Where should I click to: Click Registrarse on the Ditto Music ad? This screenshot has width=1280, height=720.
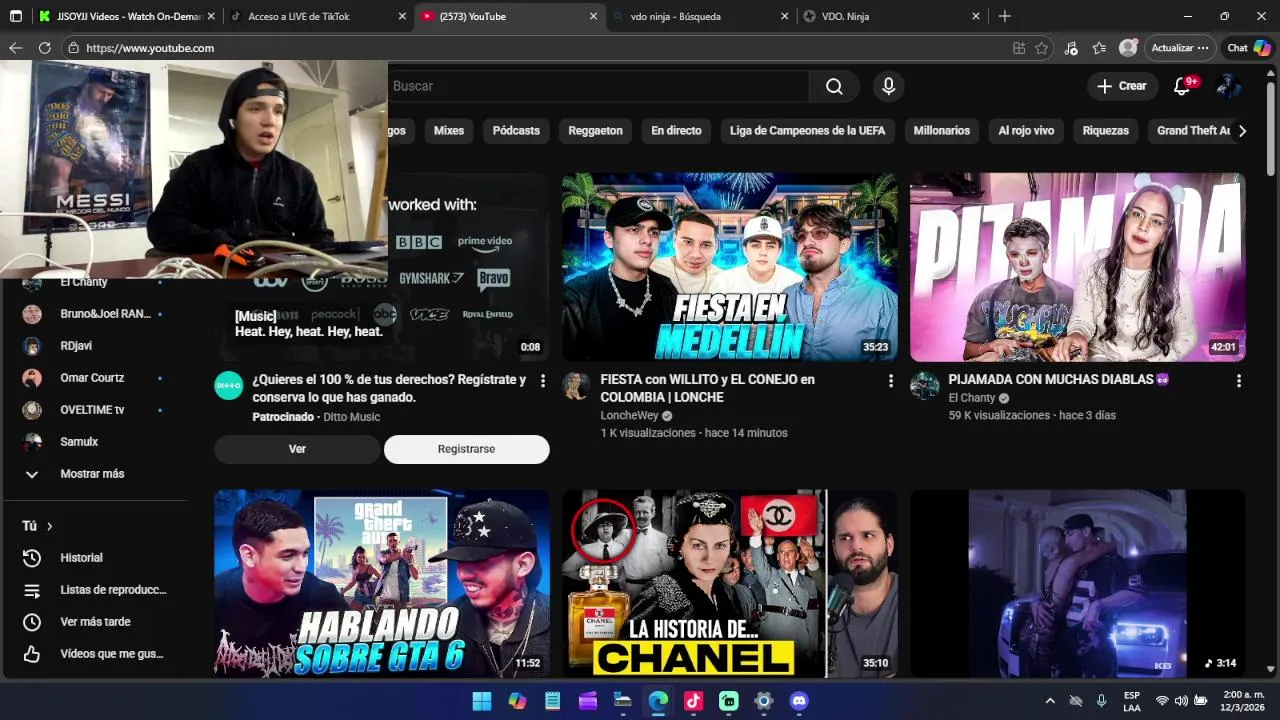[466, 449]
